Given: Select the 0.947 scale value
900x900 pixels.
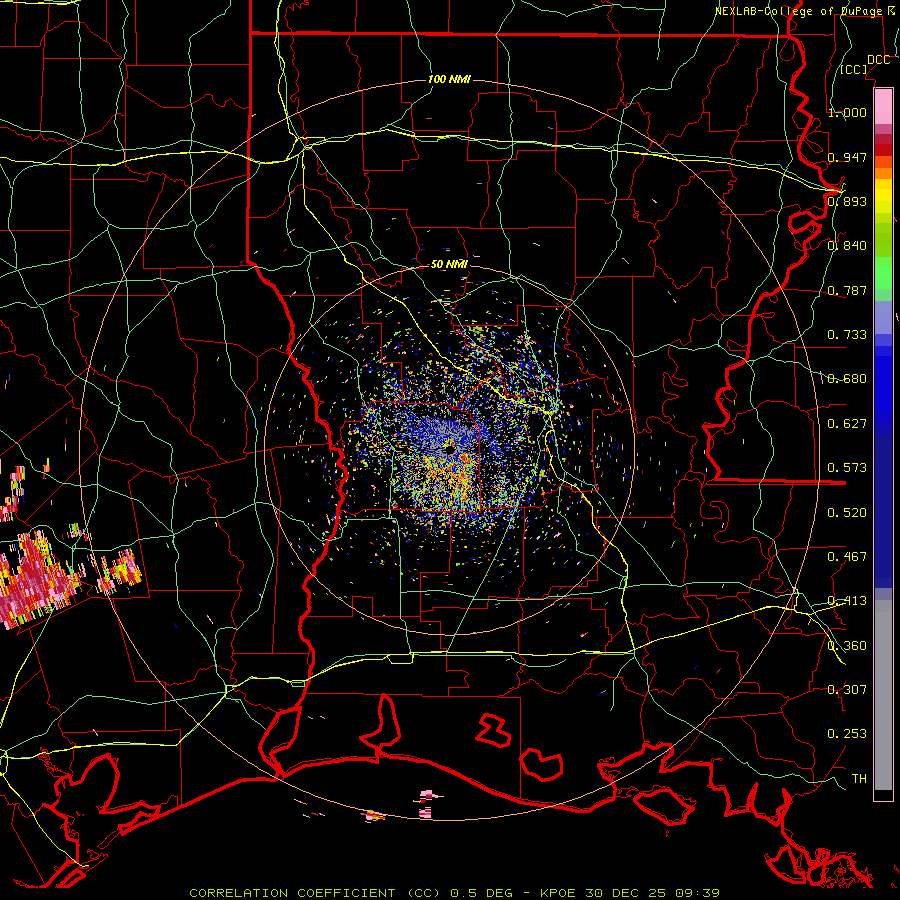Looking at the screenshot, I should point(847,157).
